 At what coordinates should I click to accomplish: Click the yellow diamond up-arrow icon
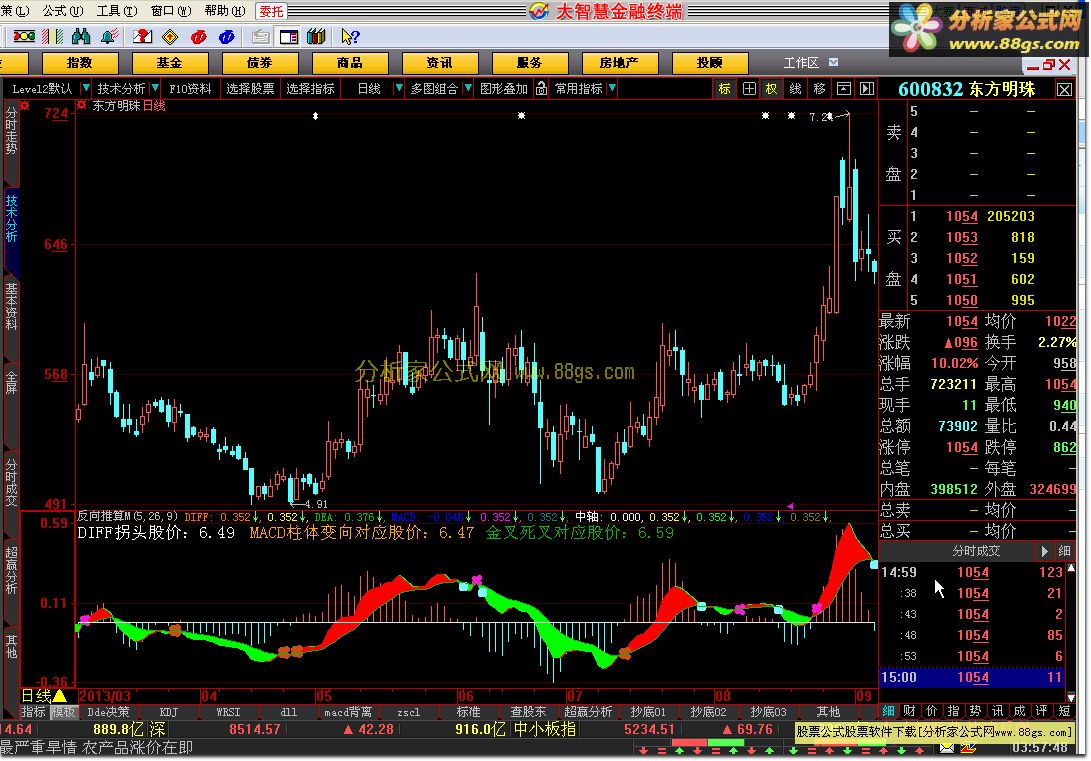(x=170, y=36)
